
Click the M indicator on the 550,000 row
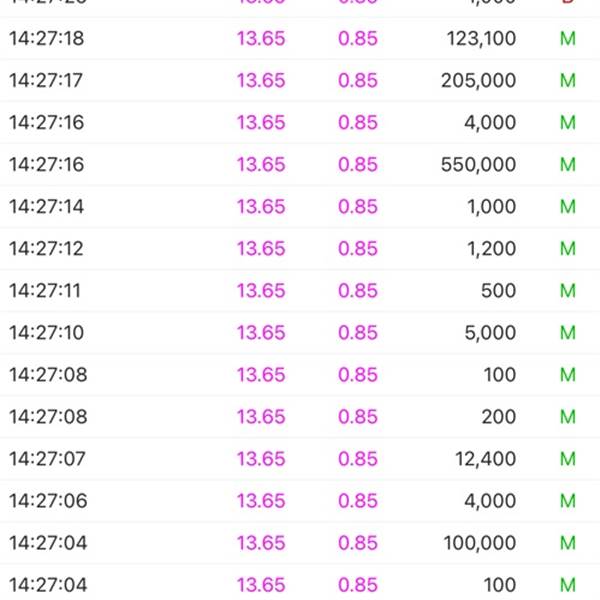point(568,165)
